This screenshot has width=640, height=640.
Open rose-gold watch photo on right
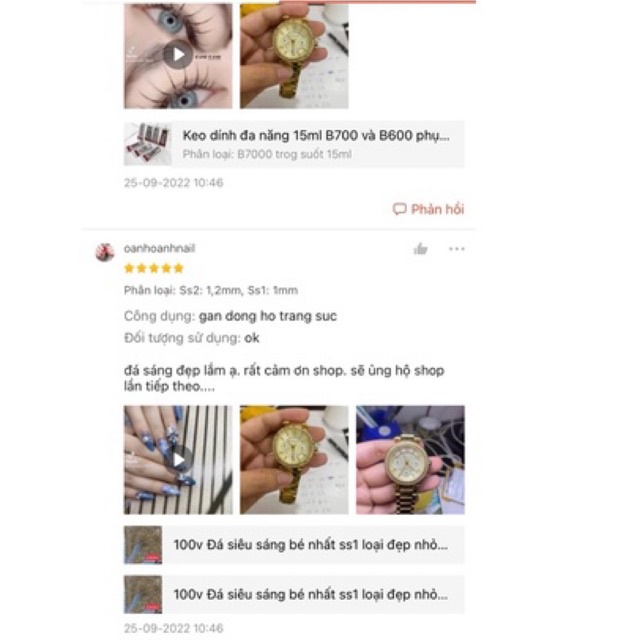pos(410,460)
